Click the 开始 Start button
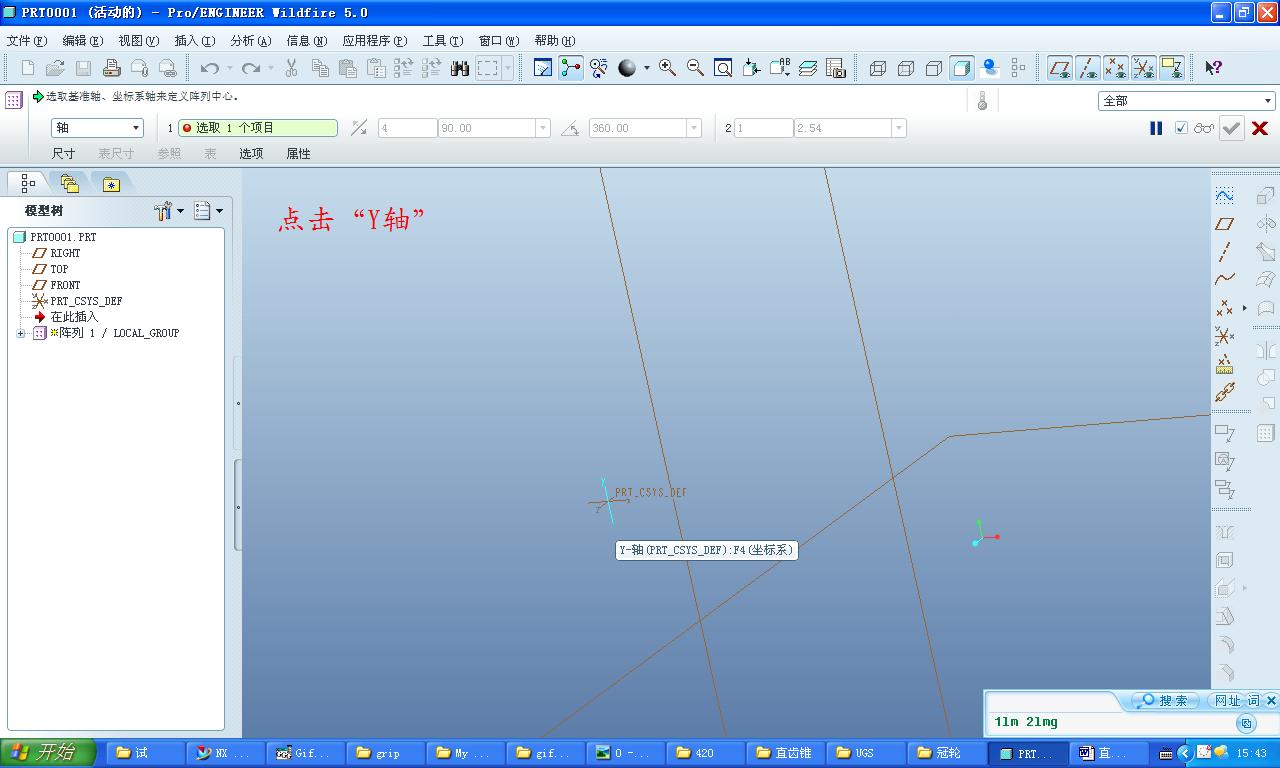 click(47, 753)
